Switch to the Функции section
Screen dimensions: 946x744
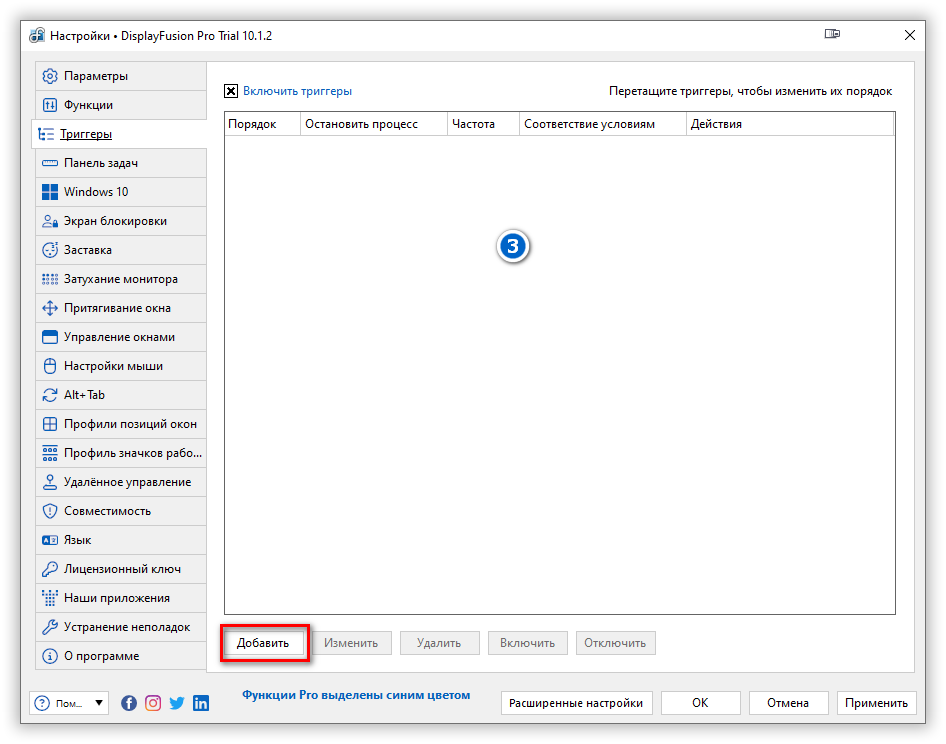tap(121, 105)
